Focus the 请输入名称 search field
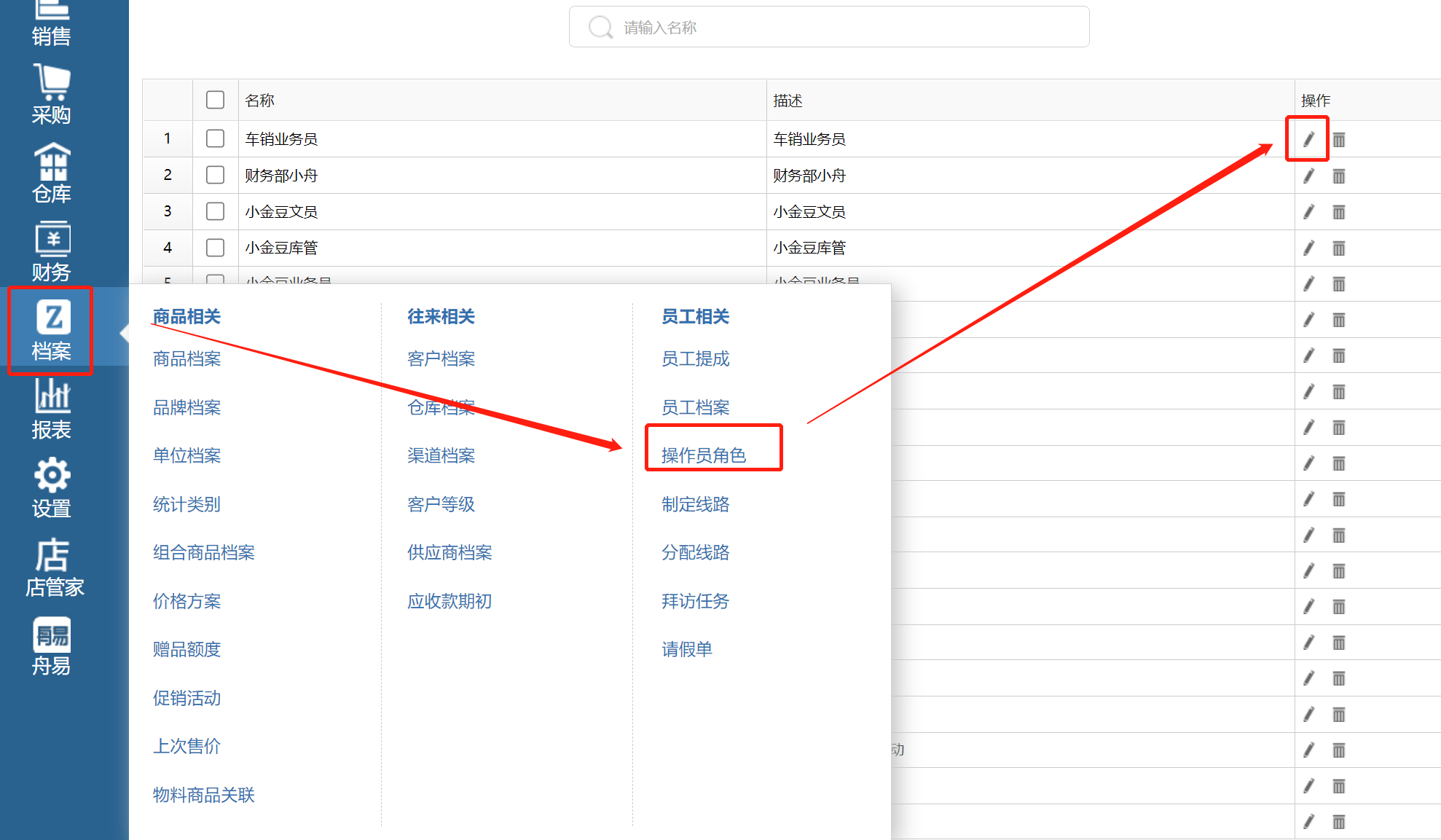The width and height of the screenshot is (1441, 840). point(829,27)
